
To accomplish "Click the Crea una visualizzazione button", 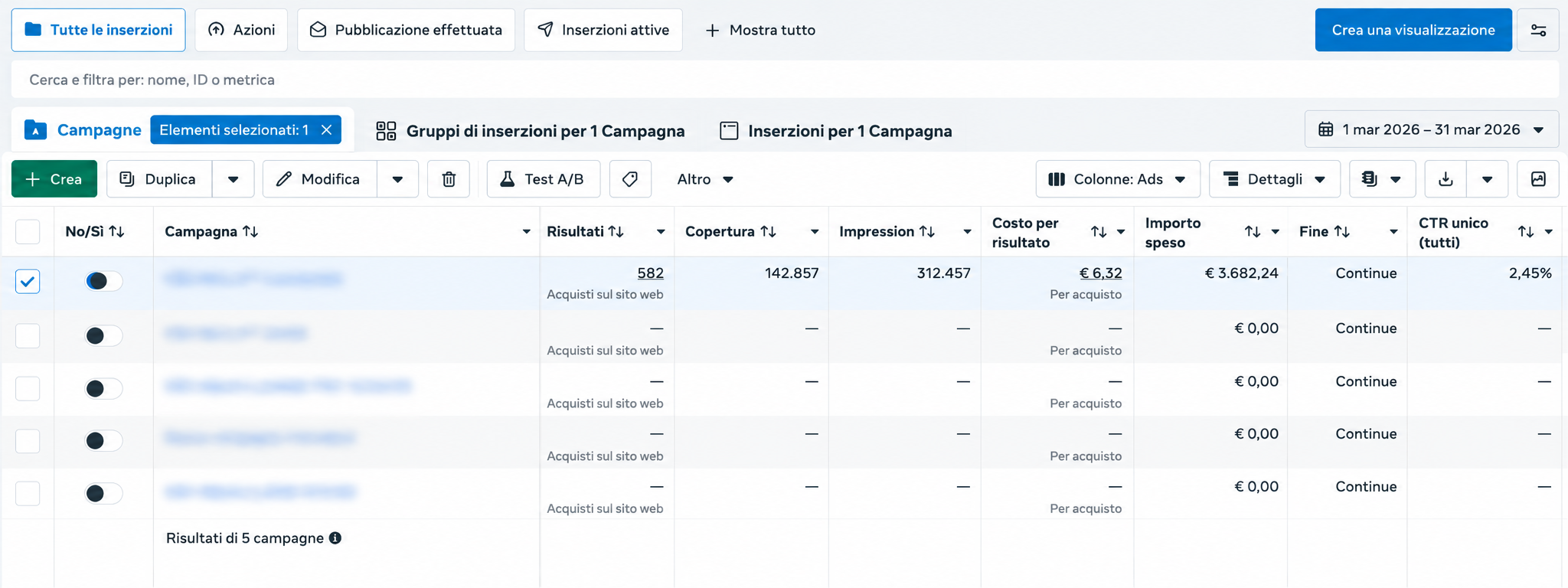I will click(1413, 30).
